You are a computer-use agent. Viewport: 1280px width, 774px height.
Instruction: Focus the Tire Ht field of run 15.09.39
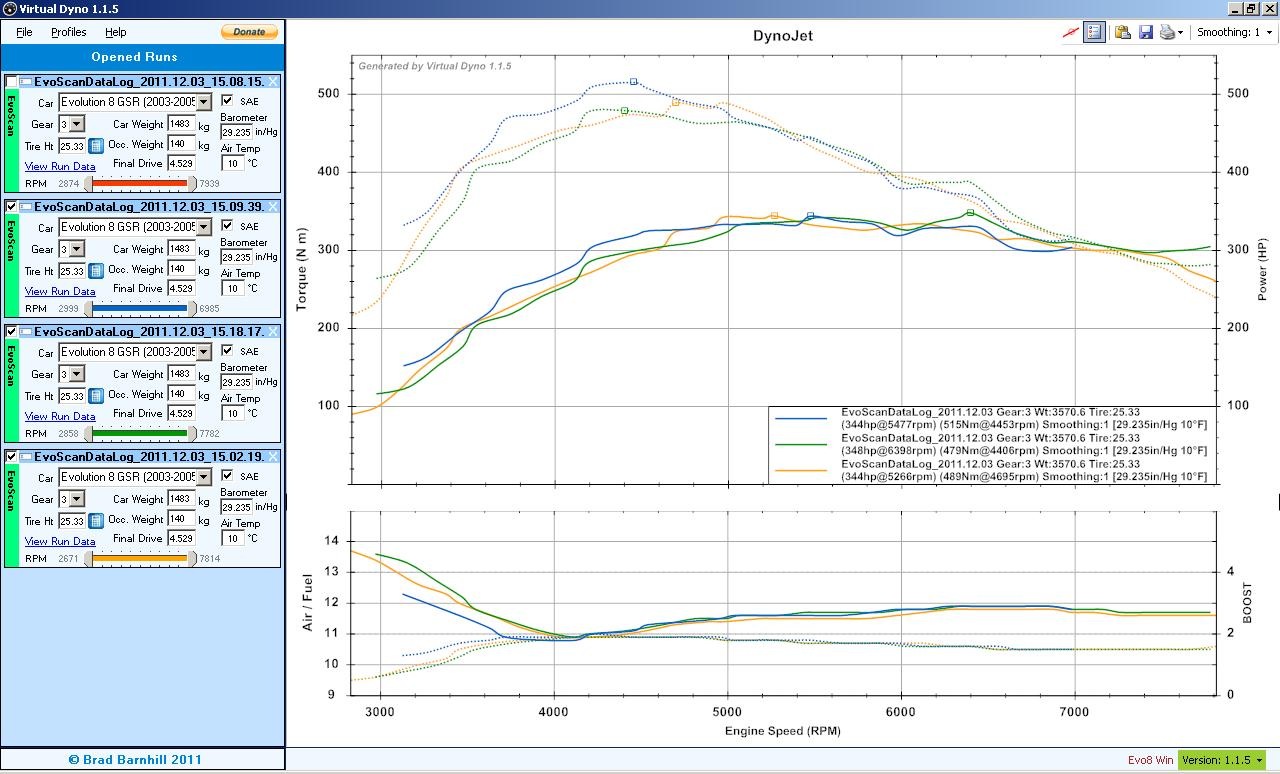[x=72, y=271]
